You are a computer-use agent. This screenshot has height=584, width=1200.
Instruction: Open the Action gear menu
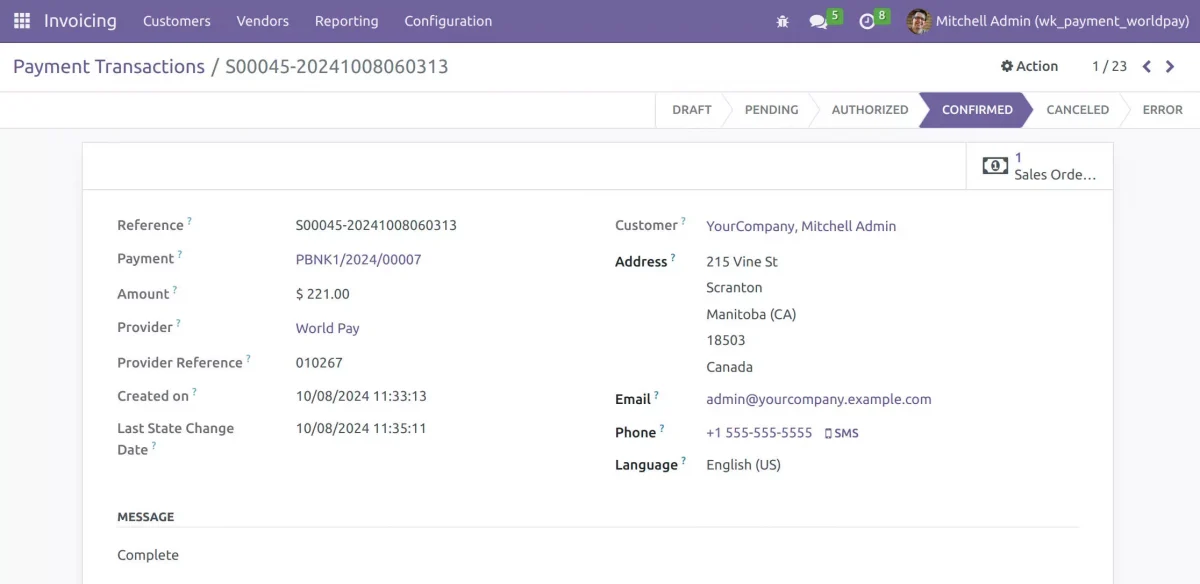point(1029,66)
